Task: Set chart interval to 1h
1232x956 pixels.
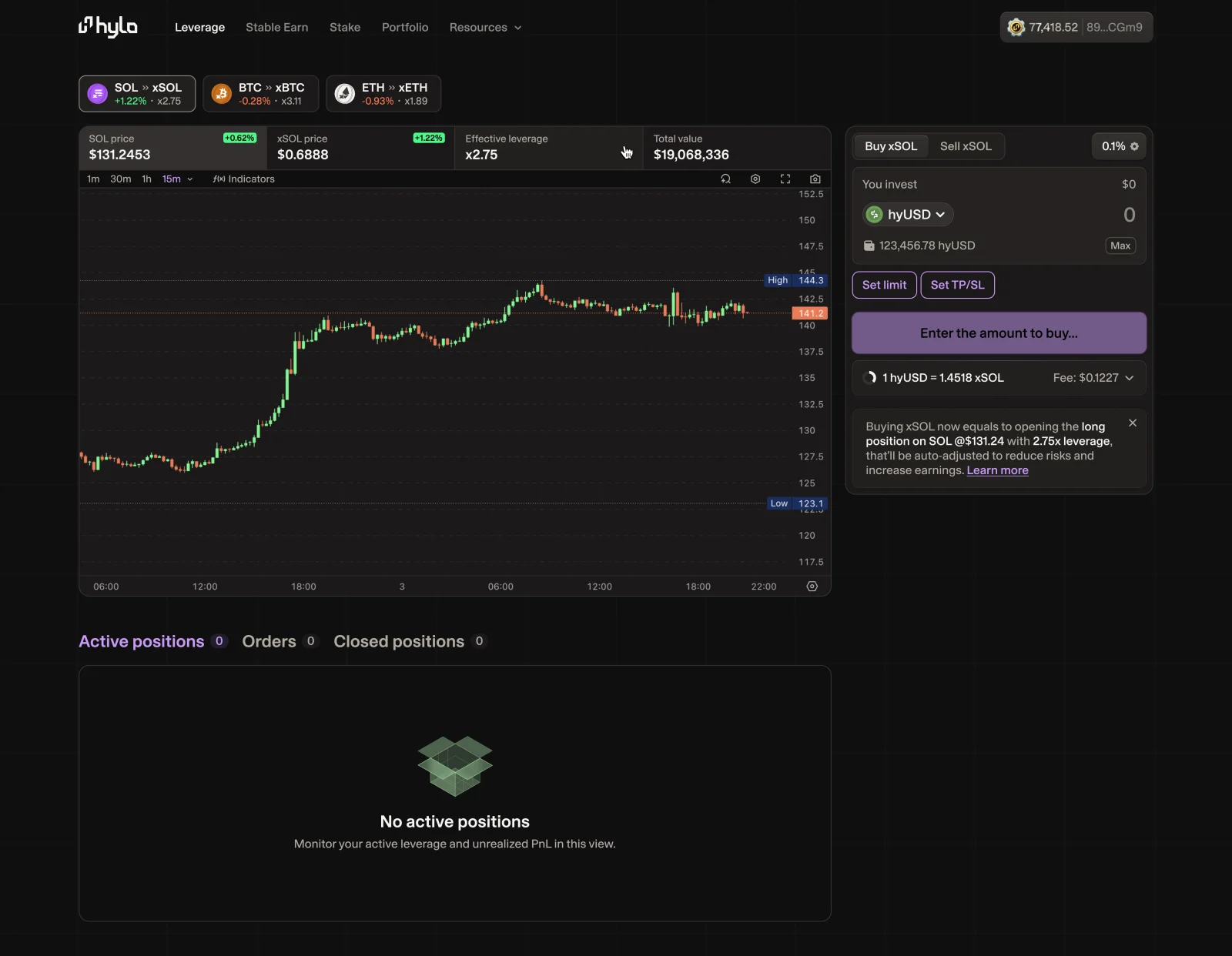Action: click(146, 179)
